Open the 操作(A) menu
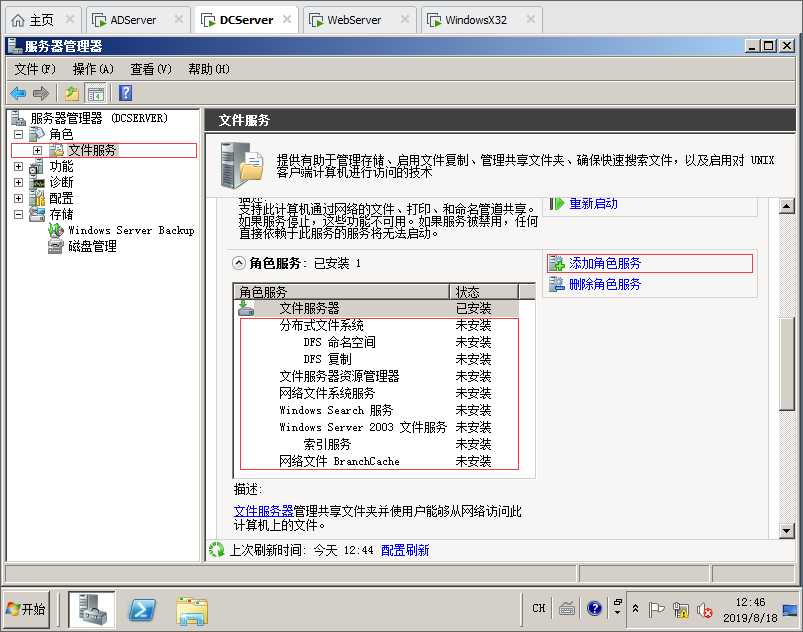 tap(93, 69)
